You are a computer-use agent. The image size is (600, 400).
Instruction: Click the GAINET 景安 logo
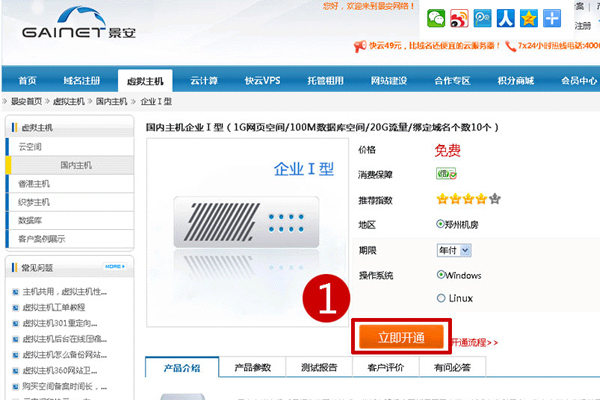coord(79,23)
